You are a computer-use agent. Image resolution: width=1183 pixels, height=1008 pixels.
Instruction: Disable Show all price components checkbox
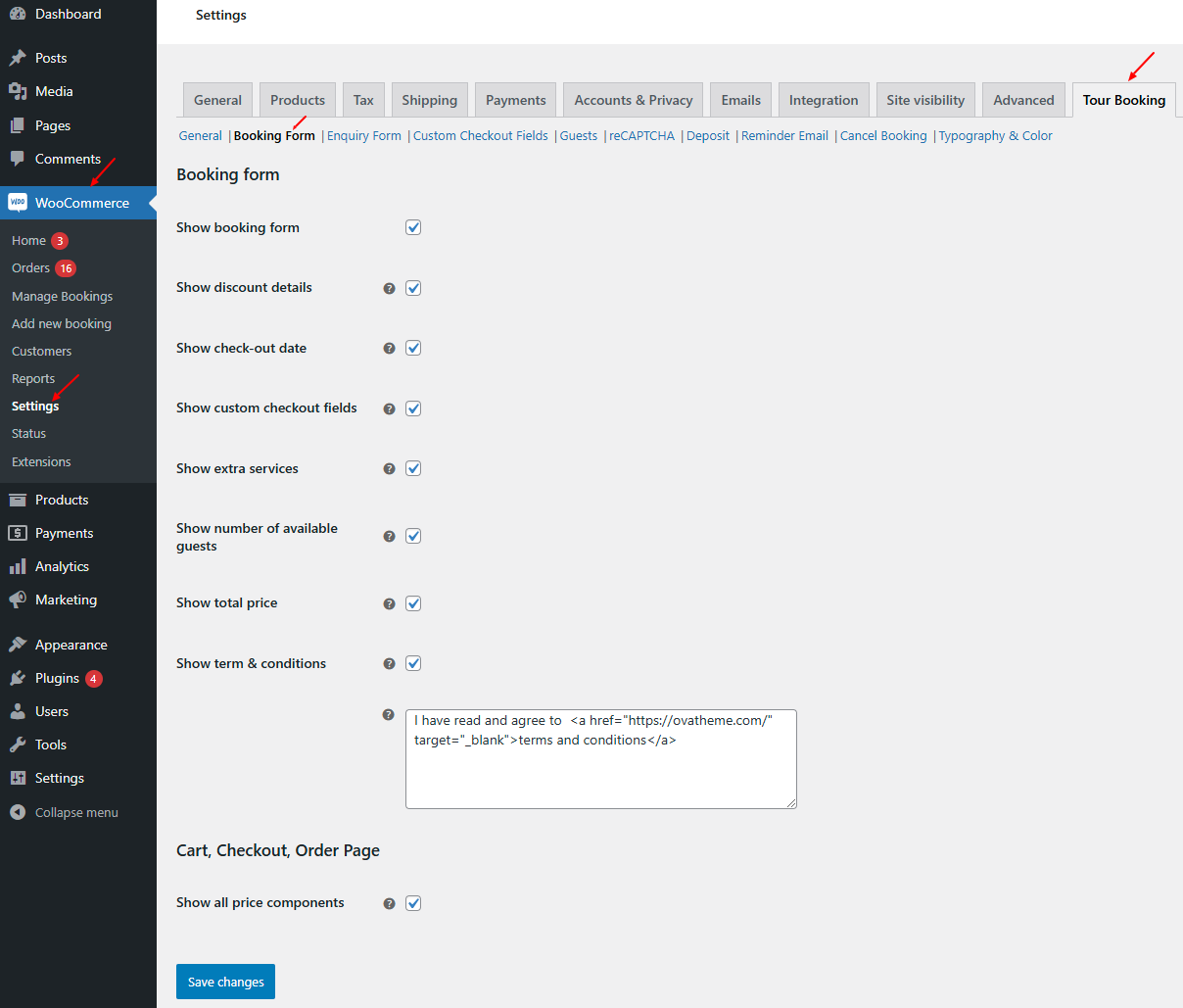pos(413,903)
